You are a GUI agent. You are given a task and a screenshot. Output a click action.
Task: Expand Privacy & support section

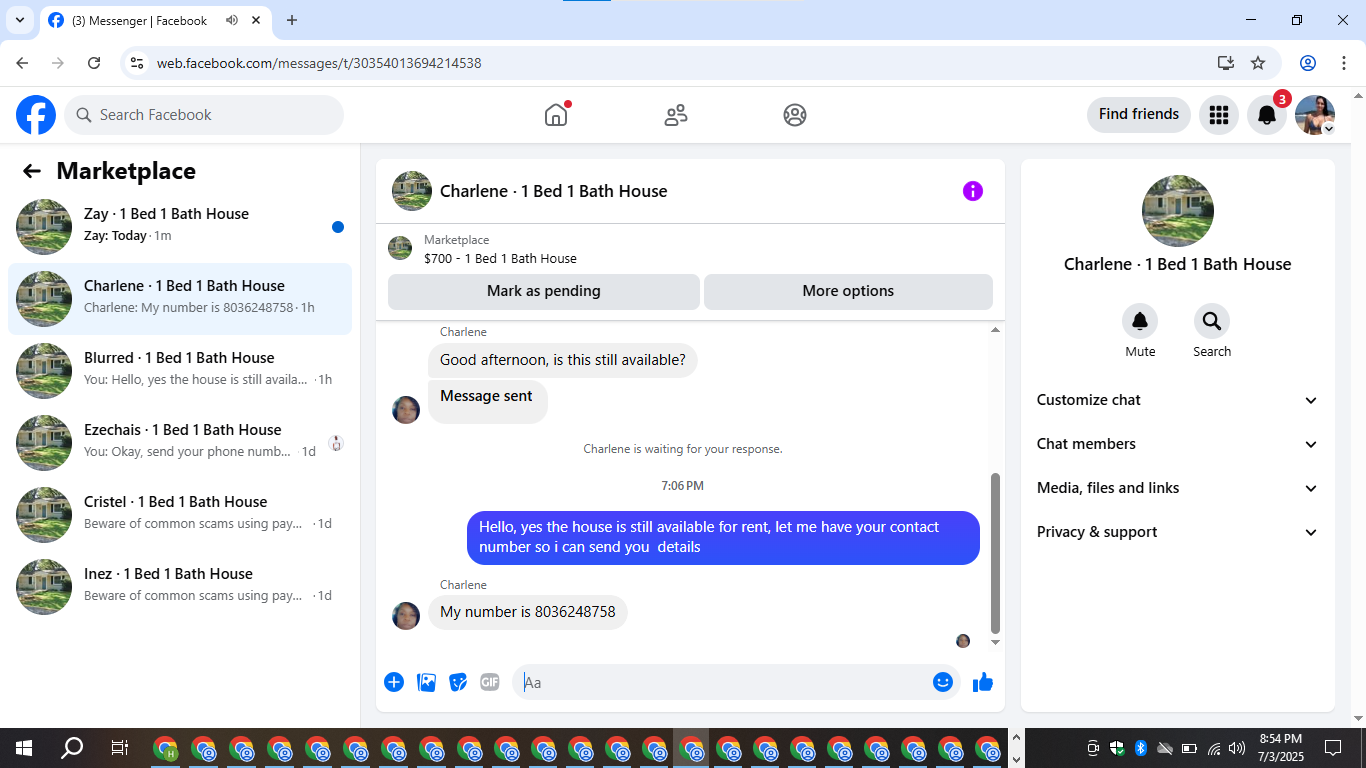(1178, 532)
